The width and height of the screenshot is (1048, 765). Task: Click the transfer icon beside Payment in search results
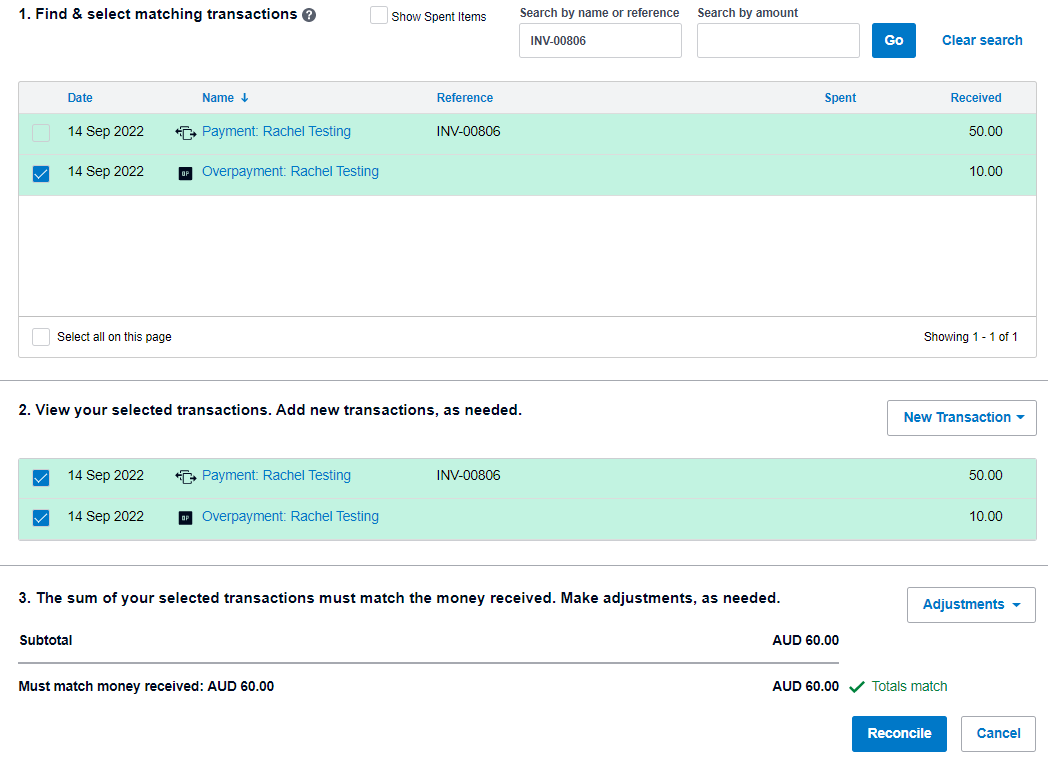185,132
